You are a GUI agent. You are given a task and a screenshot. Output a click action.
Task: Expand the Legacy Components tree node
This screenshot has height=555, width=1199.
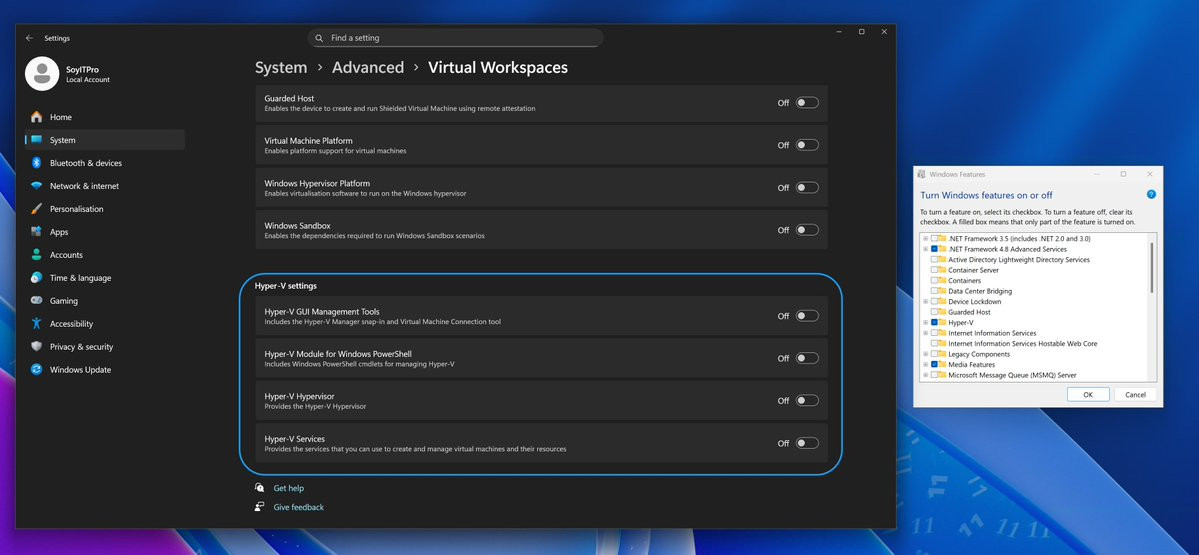point(925,354)
